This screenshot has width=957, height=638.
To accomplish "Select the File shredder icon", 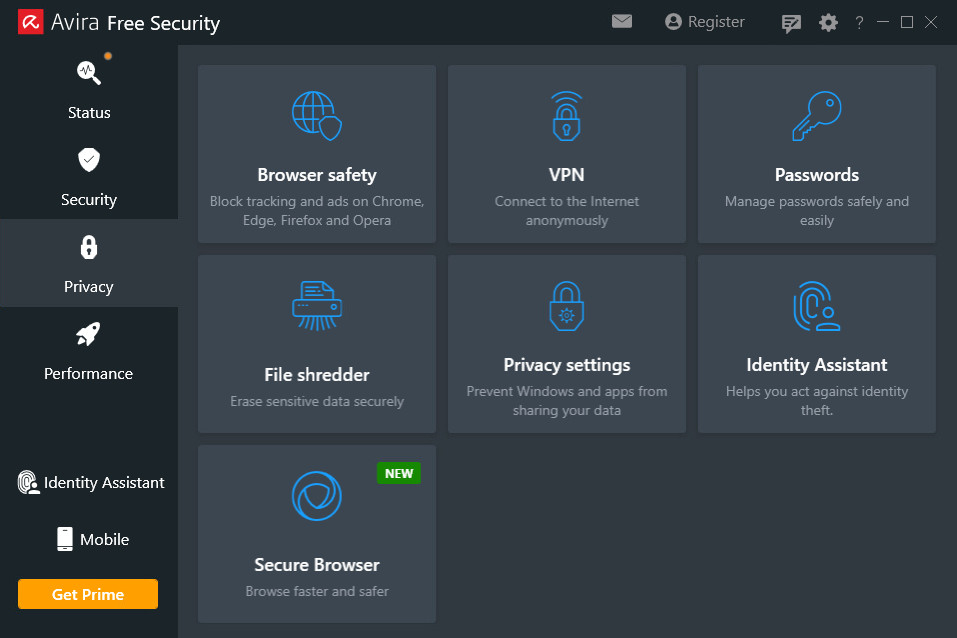I will coord(317,305).
